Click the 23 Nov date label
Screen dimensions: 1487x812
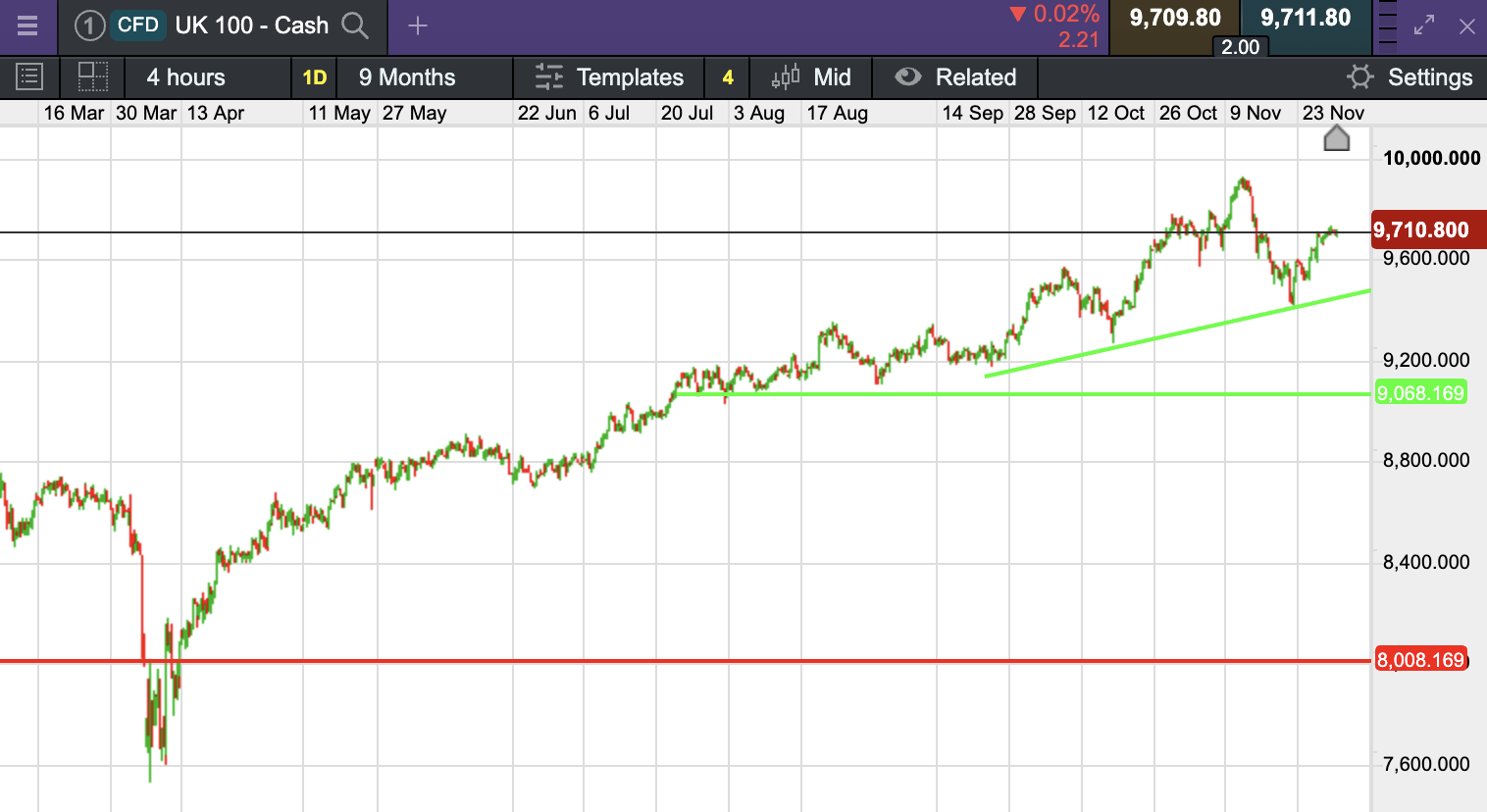1333,113
